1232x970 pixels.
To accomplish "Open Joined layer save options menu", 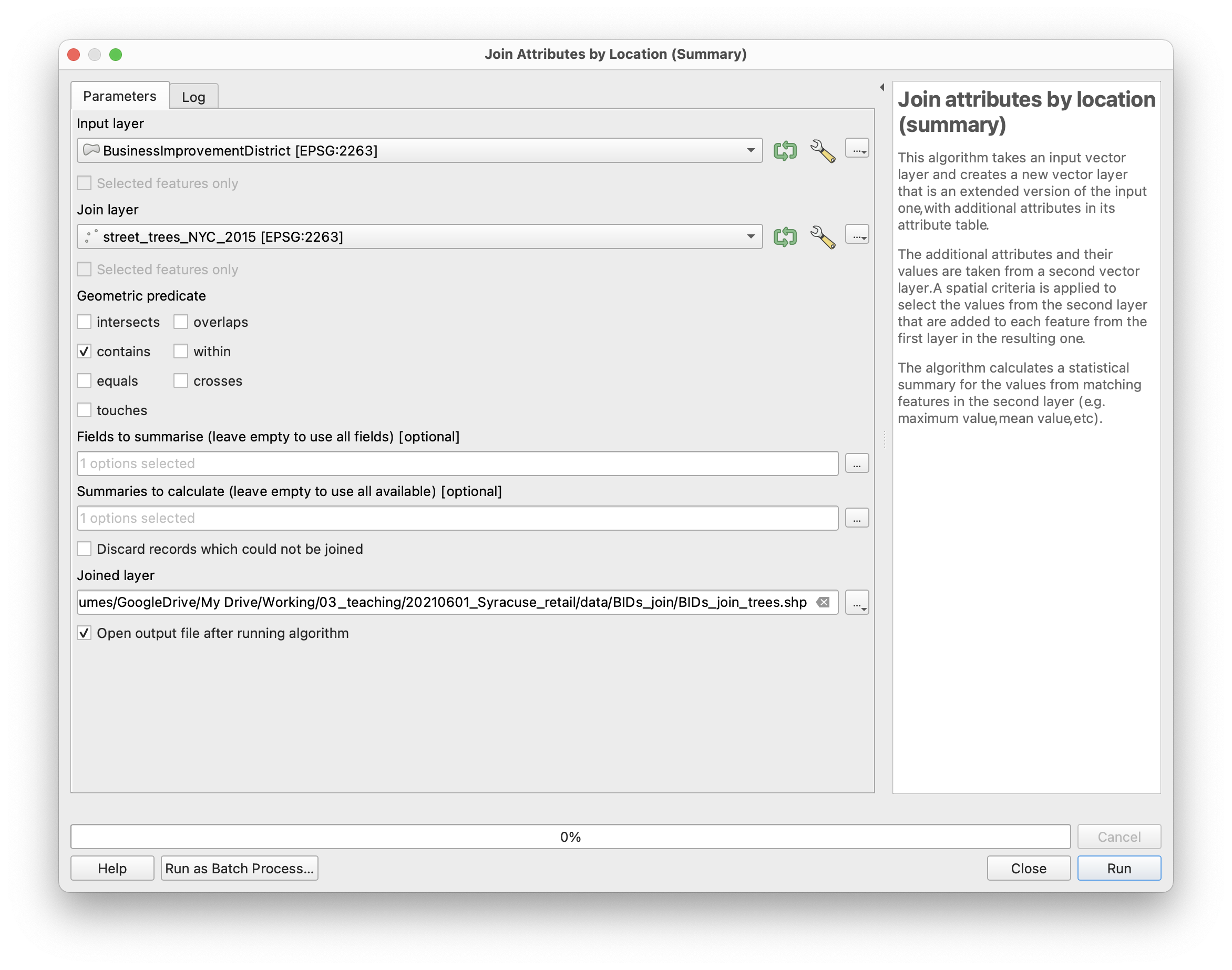I will point(857,603).
